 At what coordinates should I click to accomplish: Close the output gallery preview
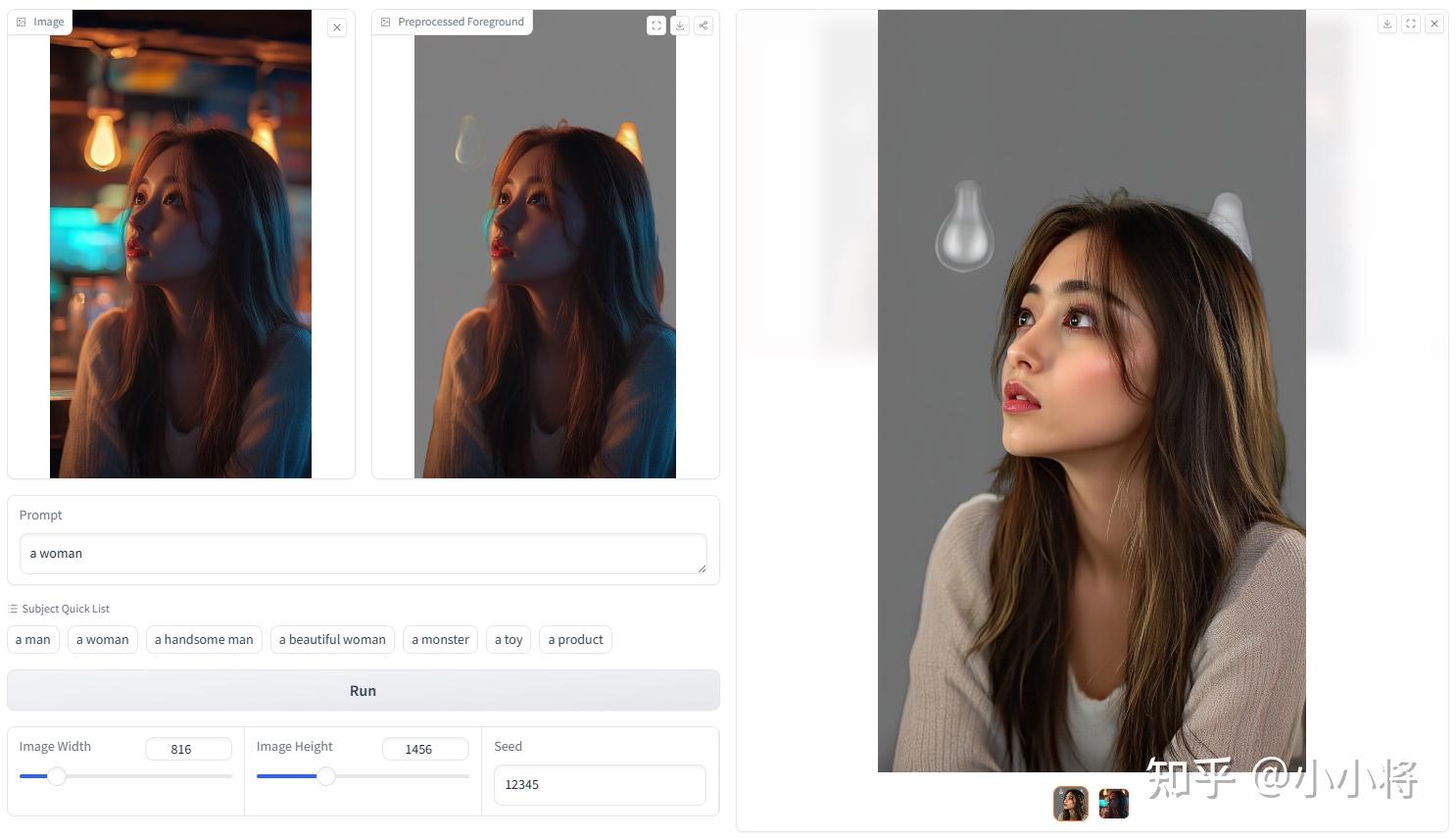pyautogui.click(x=1434, y=24)
